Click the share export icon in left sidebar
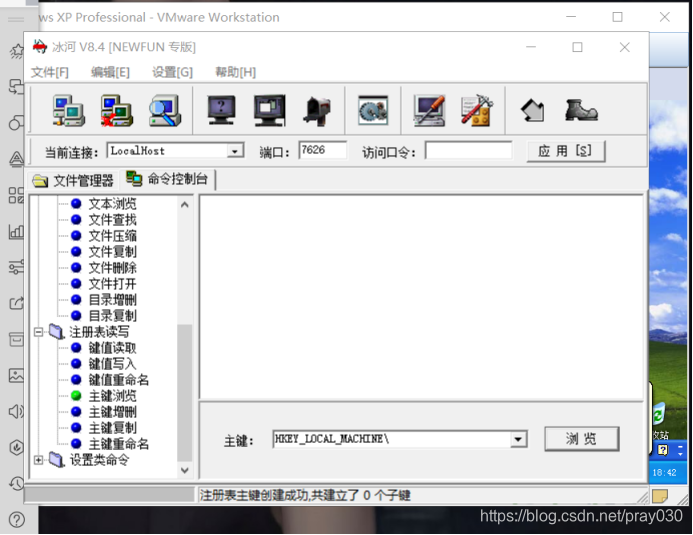This screenshot has width=693, height=535. [16, 304]
